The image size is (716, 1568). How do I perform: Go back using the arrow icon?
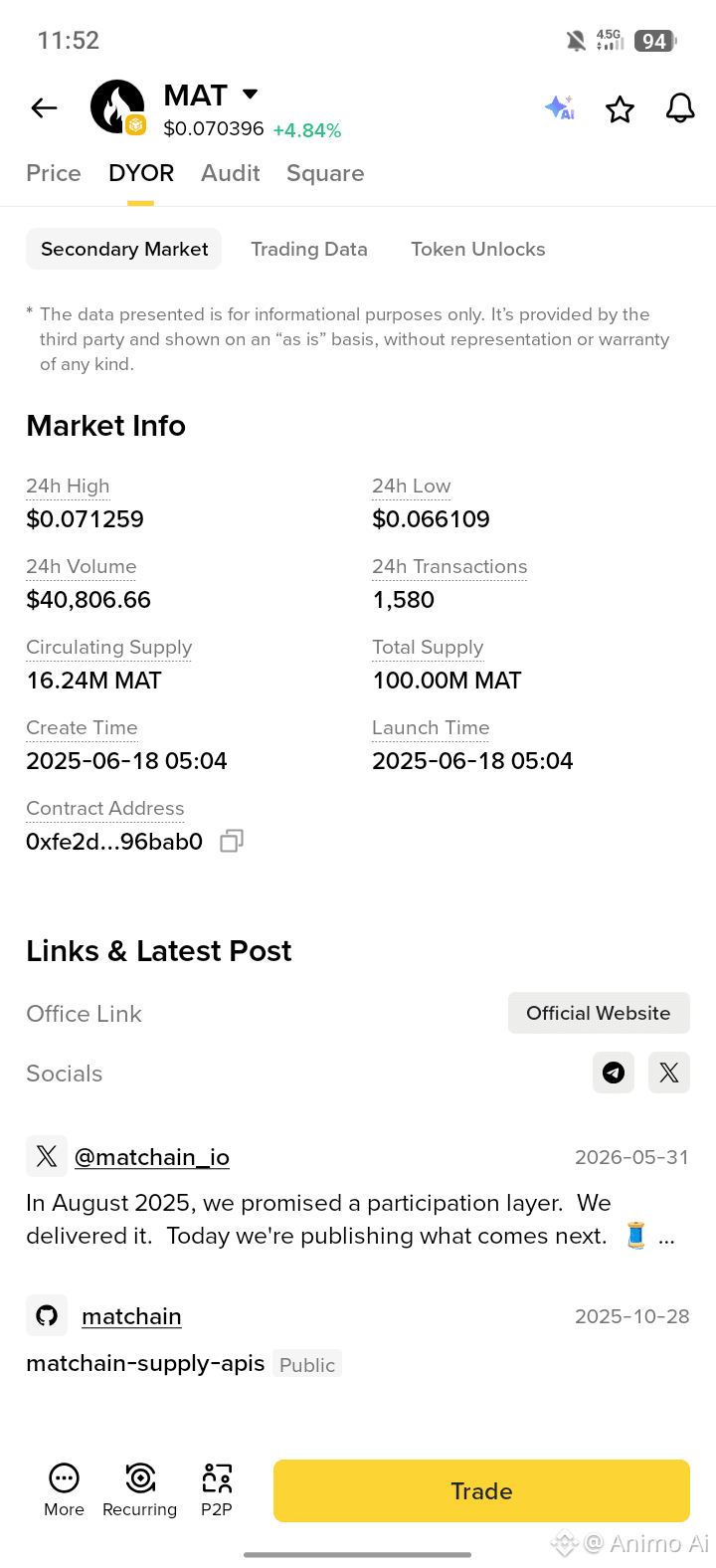45,108
